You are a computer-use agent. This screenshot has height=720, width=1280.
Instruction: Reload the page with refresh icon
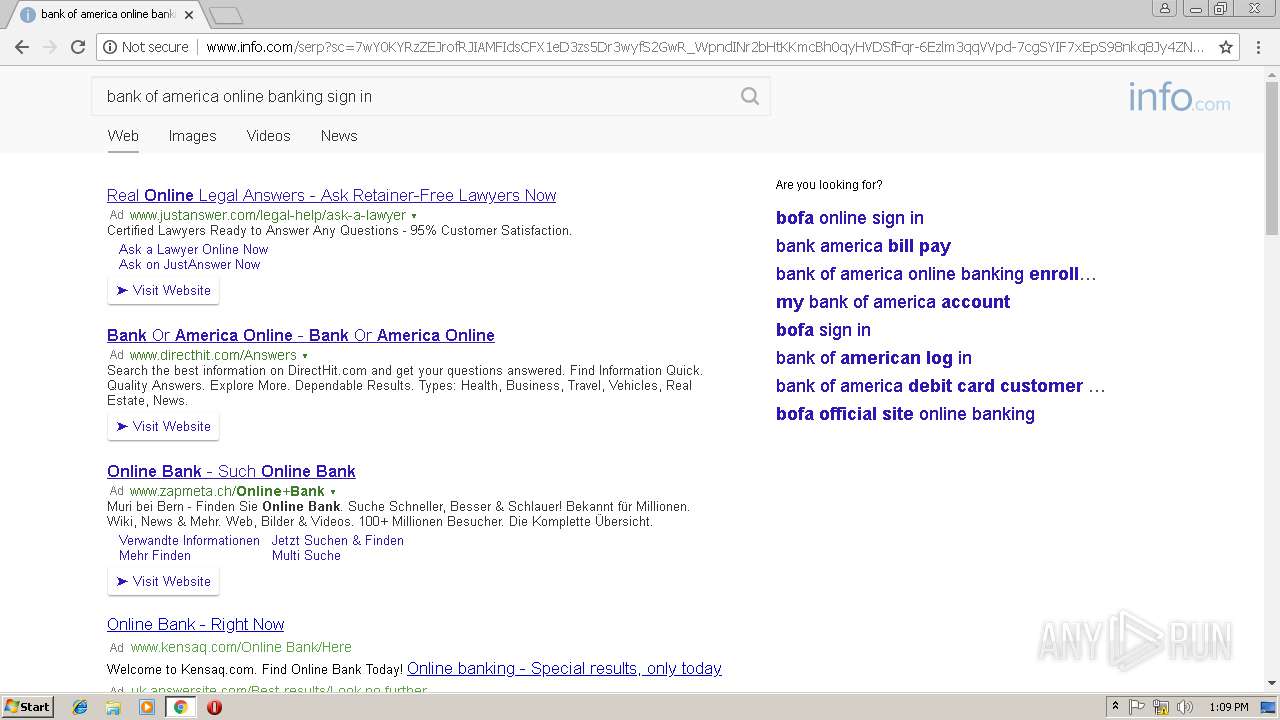78,47
